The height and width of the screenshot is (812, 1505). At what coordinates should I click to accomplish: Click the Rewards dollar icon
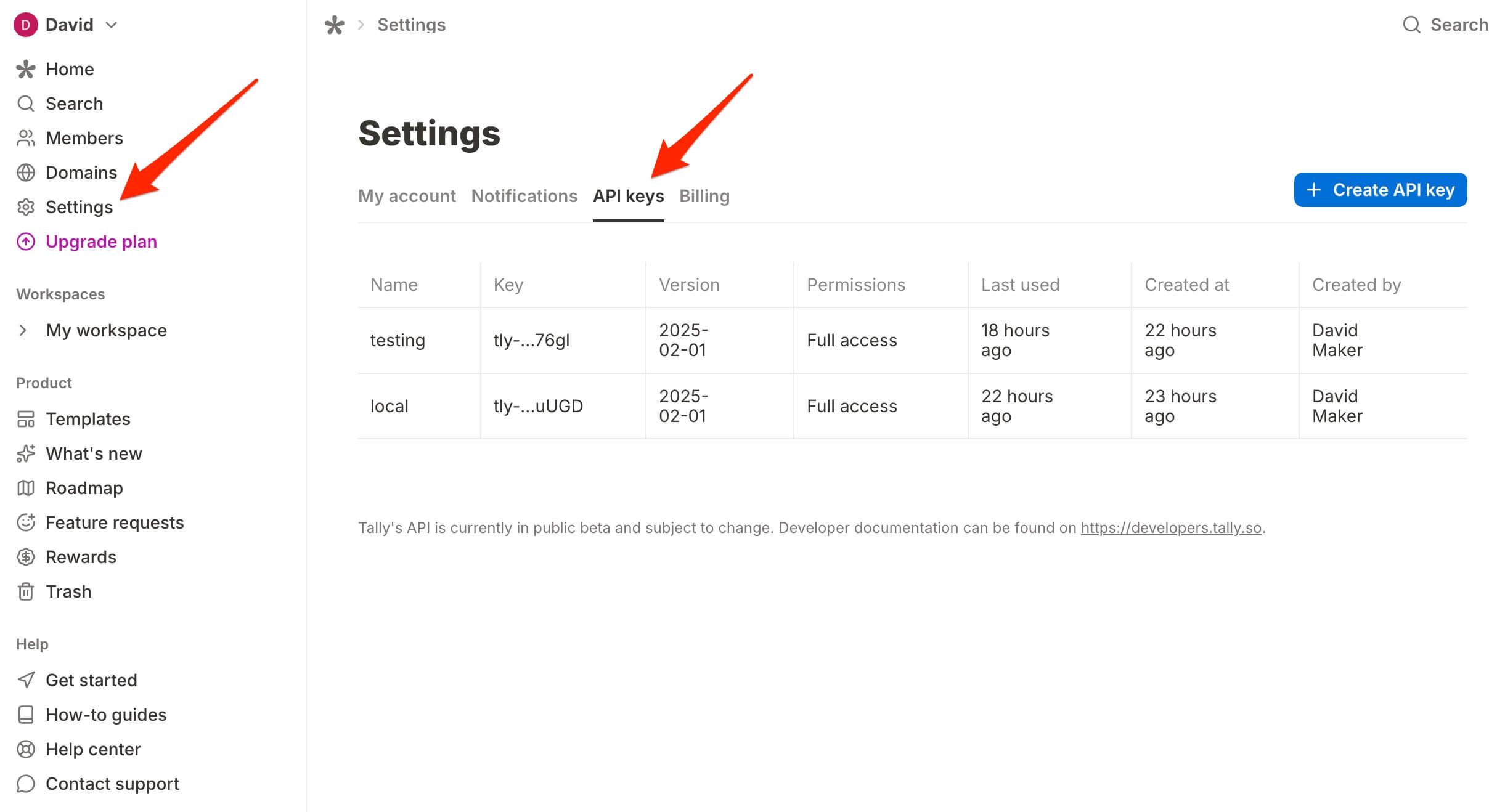pos(25,557)
